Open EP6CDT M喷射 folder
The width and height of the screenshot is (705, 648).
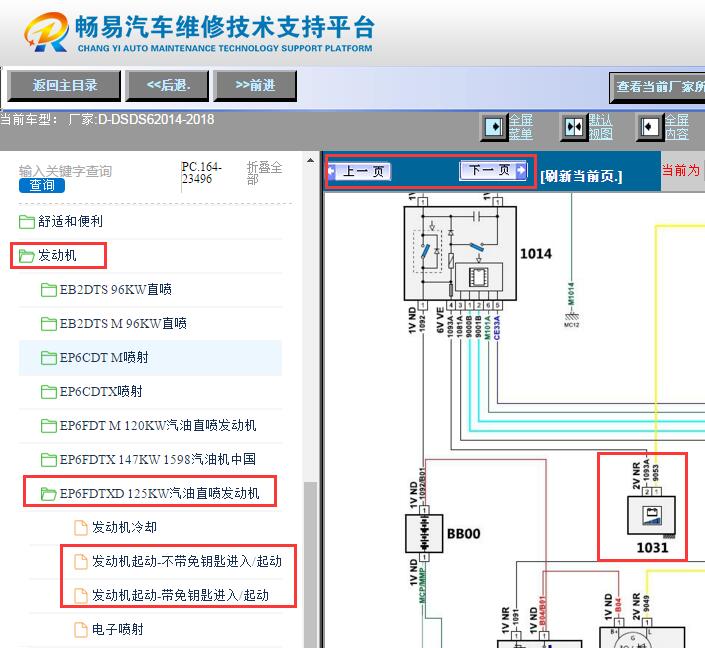[x=104, y=358]
